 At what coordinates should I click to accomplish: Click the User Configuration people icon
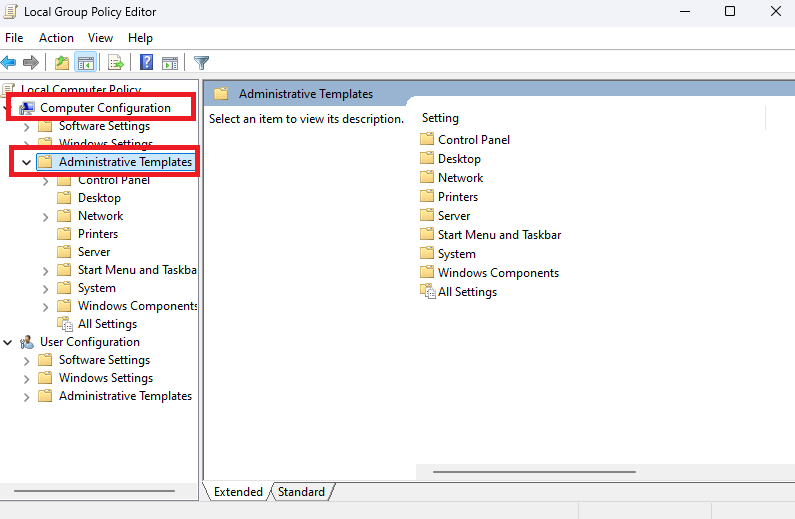27,343
